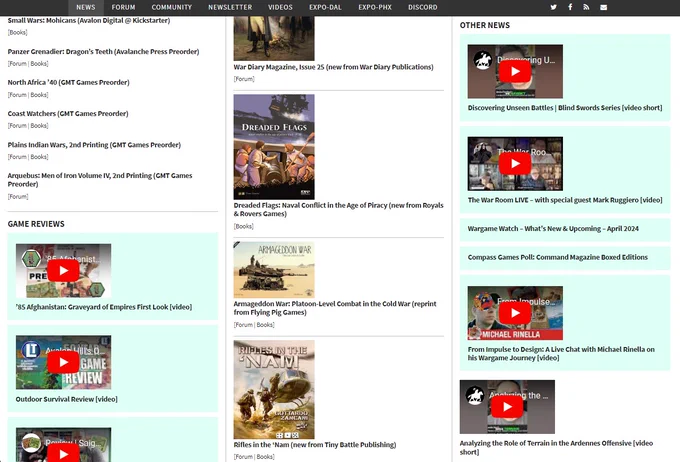
Task: Play the From Impulse to Design video
Action: [515, 313]
